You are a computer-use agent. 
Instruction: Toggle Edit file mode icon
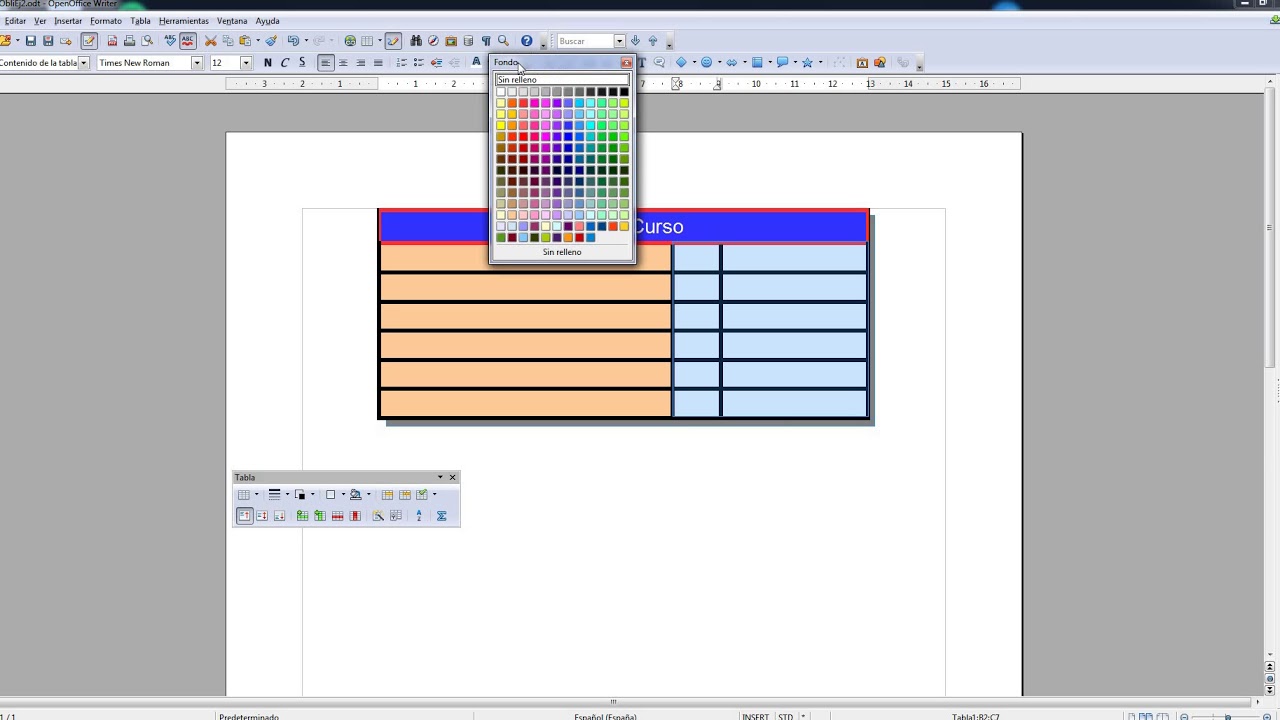click(89, 41)
